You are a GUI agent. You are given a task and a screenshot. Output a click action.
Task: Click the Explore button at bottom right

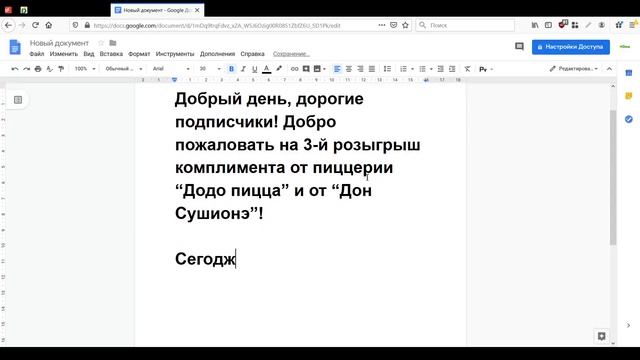point(601,336)
